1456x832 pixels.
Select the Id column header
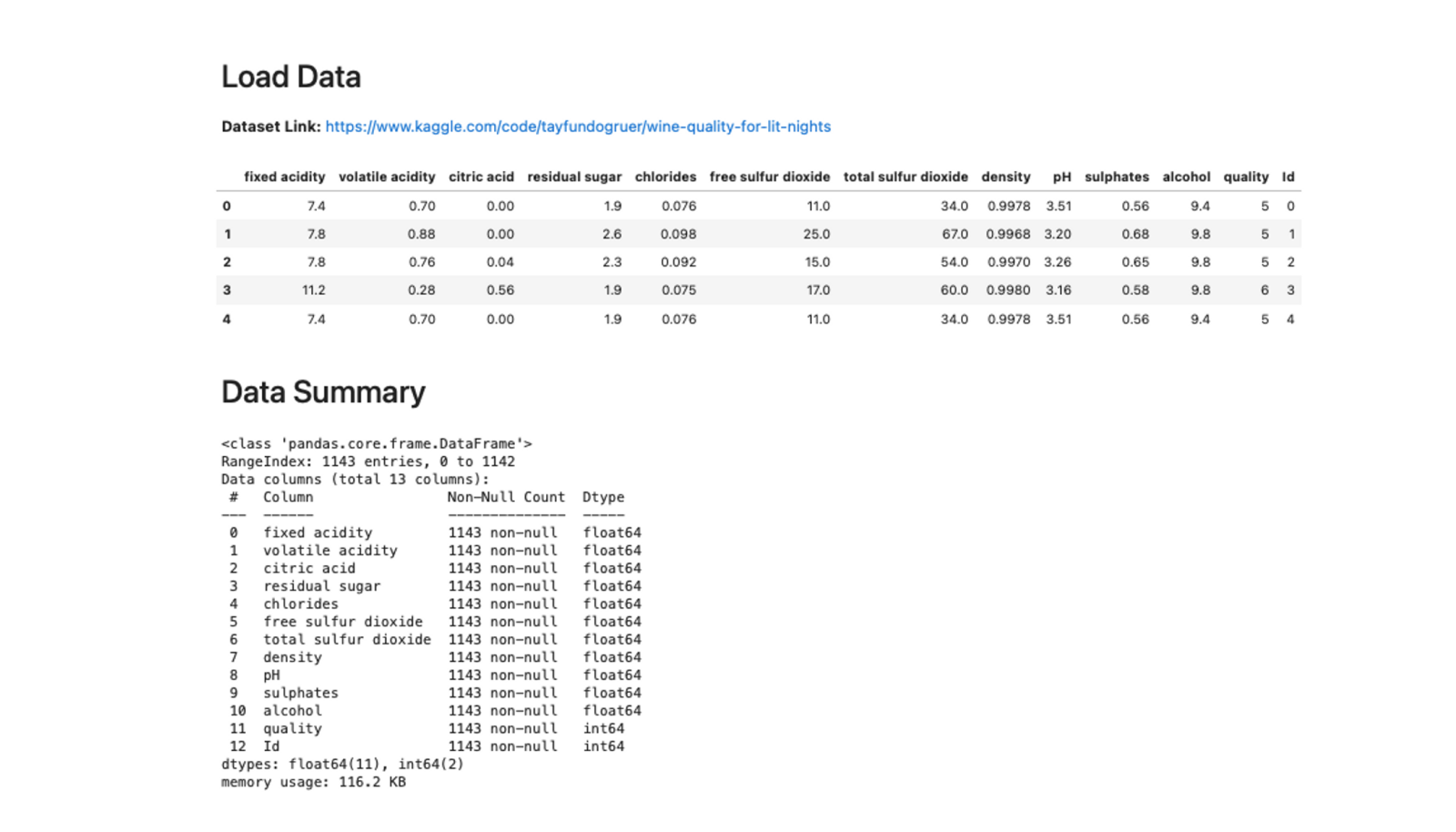point(1288,177)
